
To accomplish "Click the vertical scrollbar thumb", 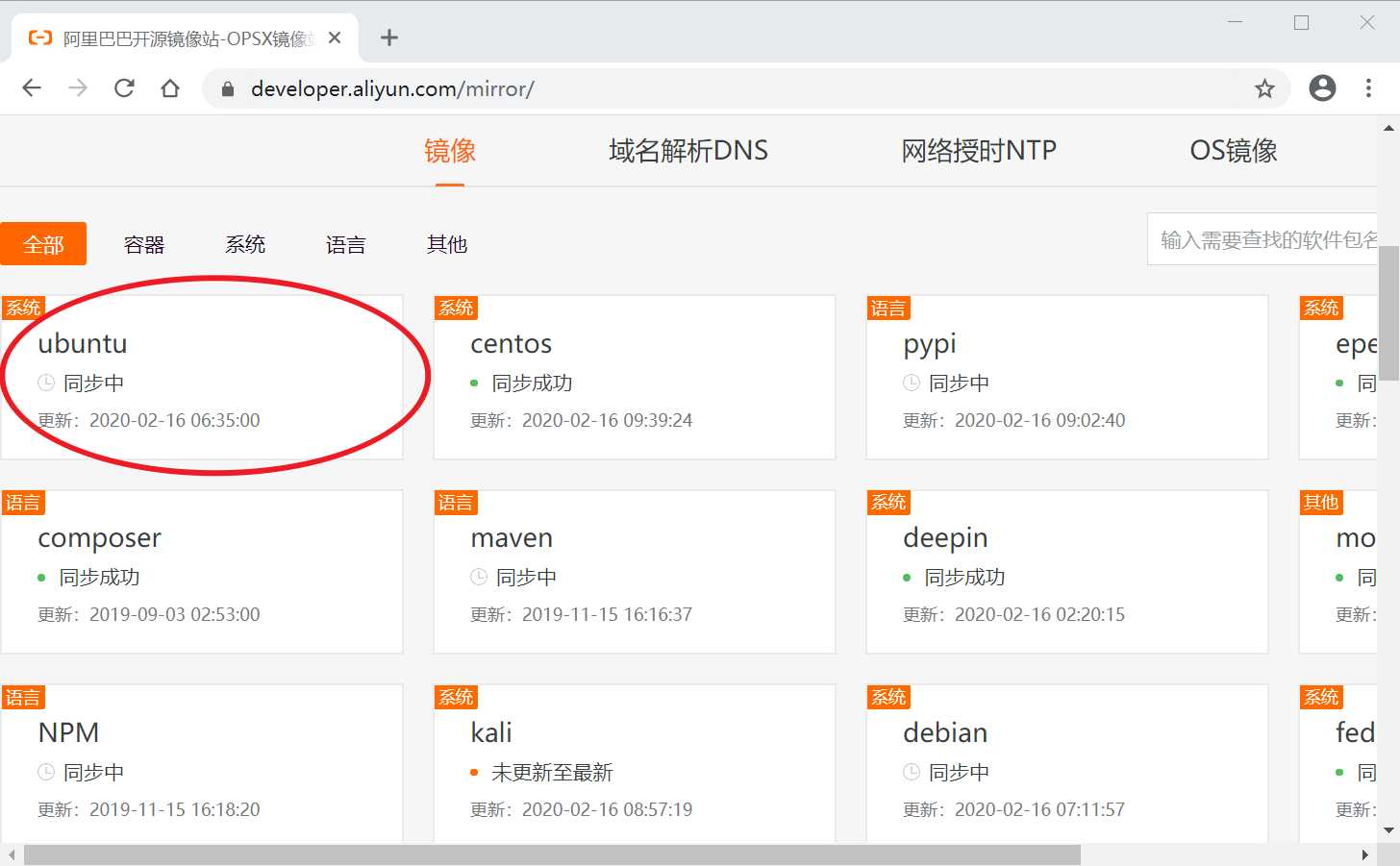I will pyautogui.click(x=1388, y=314).
